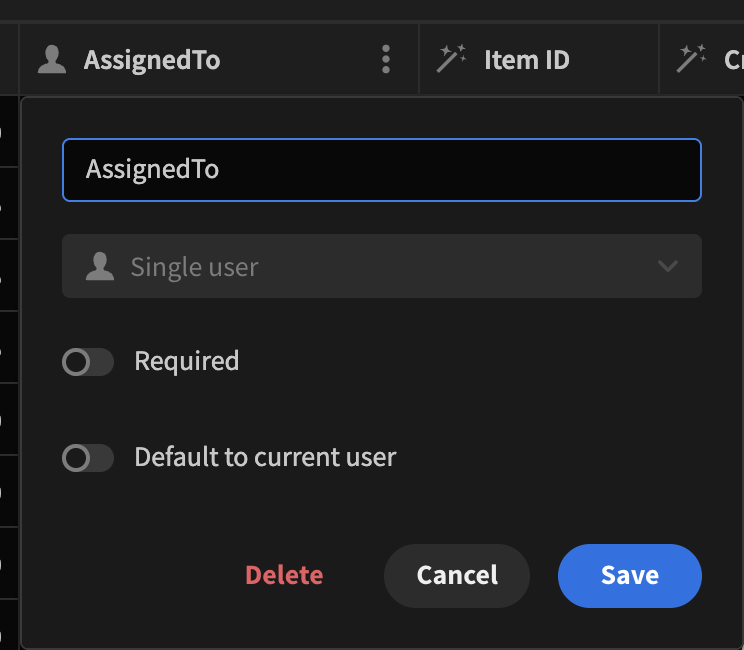Viewport: 744px width, 650px height.
Task: Click the person icon in AssignedTo header
Action: click(x=52, y=60)
